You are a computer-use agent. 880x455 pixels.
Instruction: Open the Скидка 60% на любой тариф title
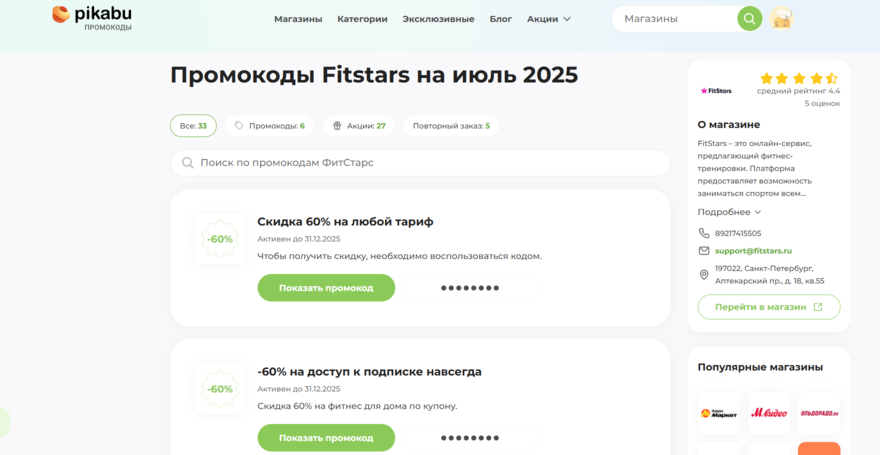click(x=345, y=222)
